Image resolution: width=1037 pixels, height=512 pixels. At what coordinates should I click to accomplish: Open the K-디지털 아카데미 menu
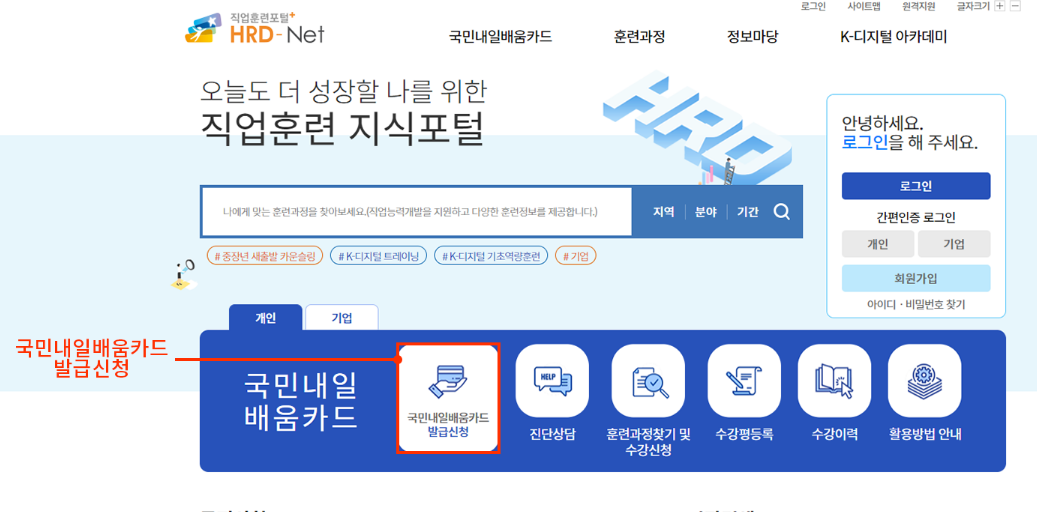pos(893,37)
